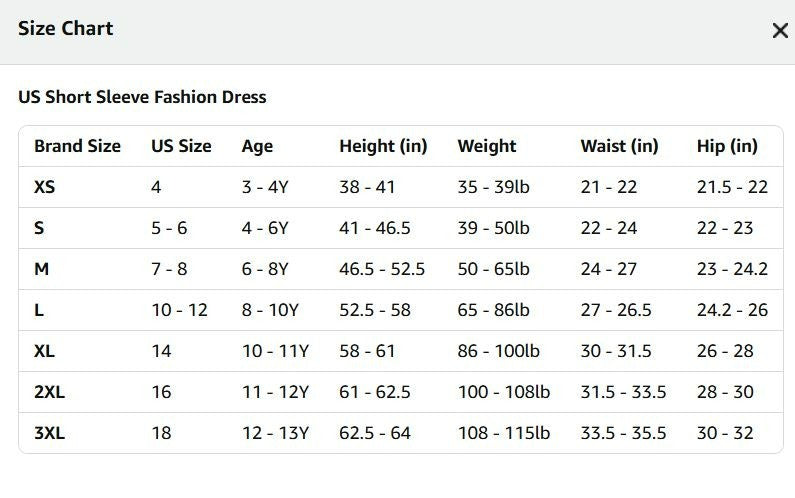Select the 3XL brand size cell
The height and width of the screenshot is (498, 795).
(49, 433)
